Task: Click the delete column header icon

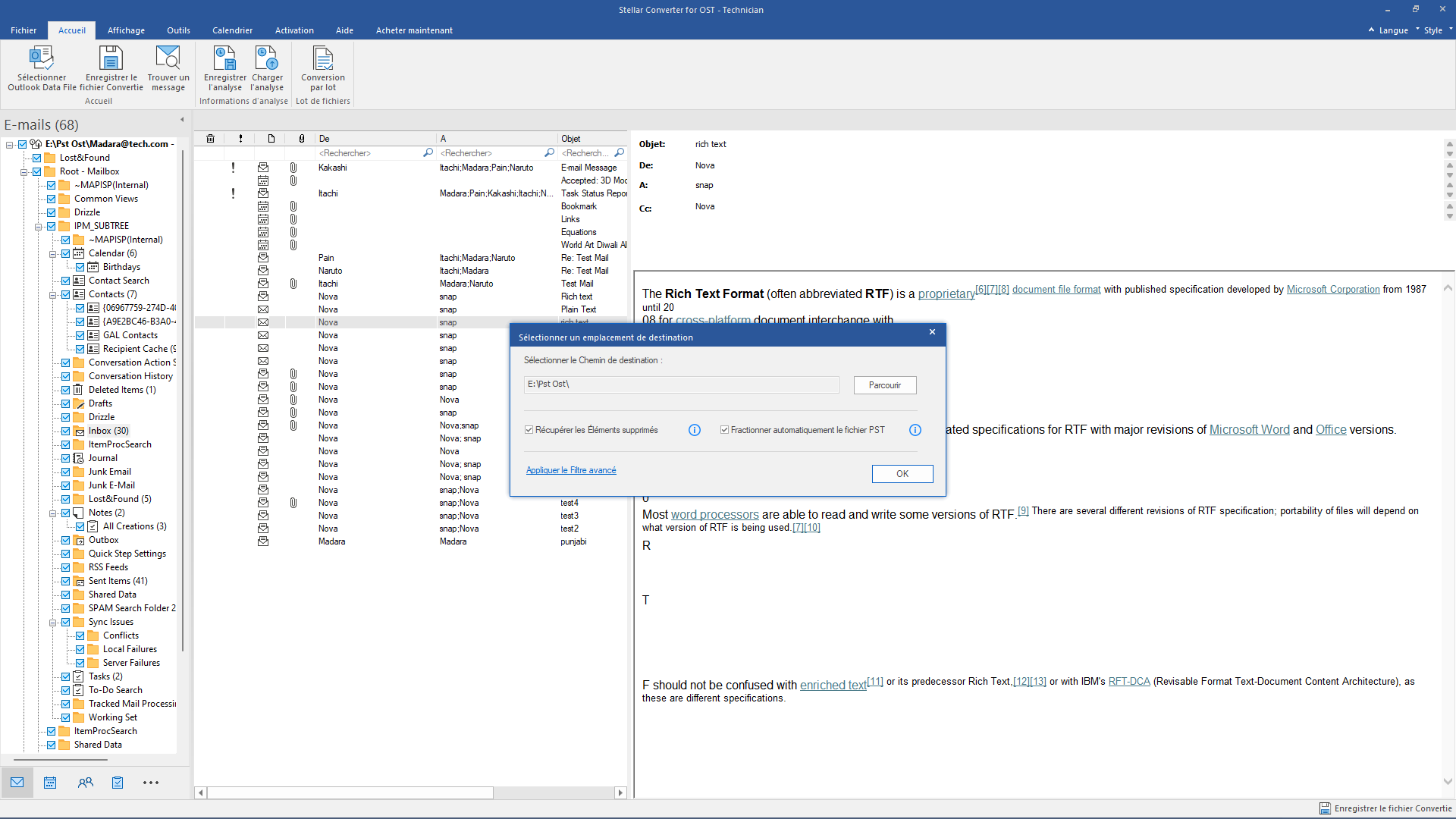Action: pyautogui.click(x=210, y=139)
